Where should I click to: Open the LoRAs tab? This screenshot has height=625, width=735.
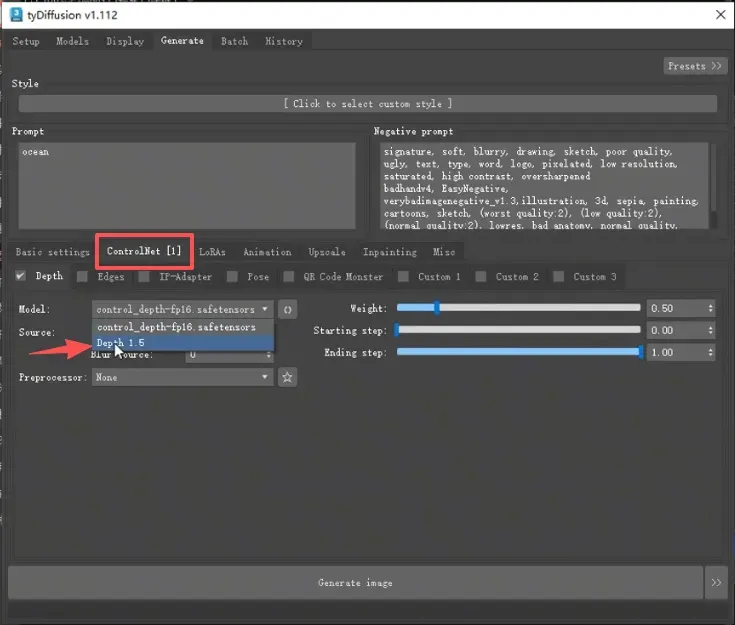click(x=212, y=252)
